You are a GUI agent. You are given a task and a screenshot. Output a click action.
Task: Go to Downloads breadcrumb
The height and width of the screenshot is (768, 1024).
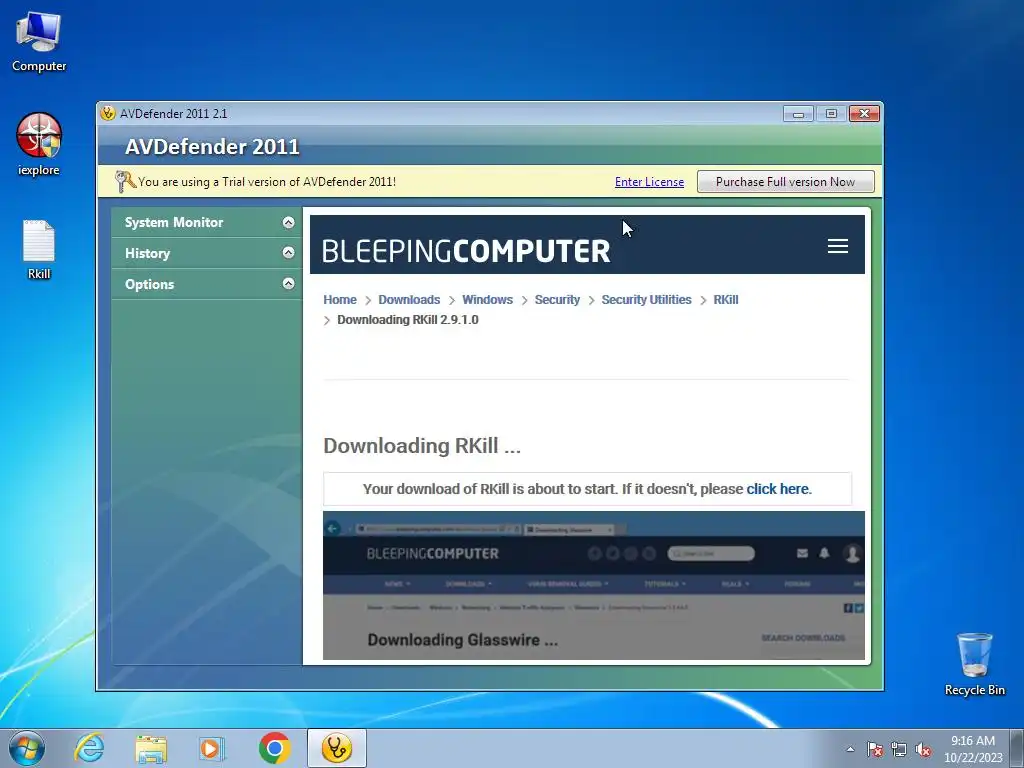[409, 300]
